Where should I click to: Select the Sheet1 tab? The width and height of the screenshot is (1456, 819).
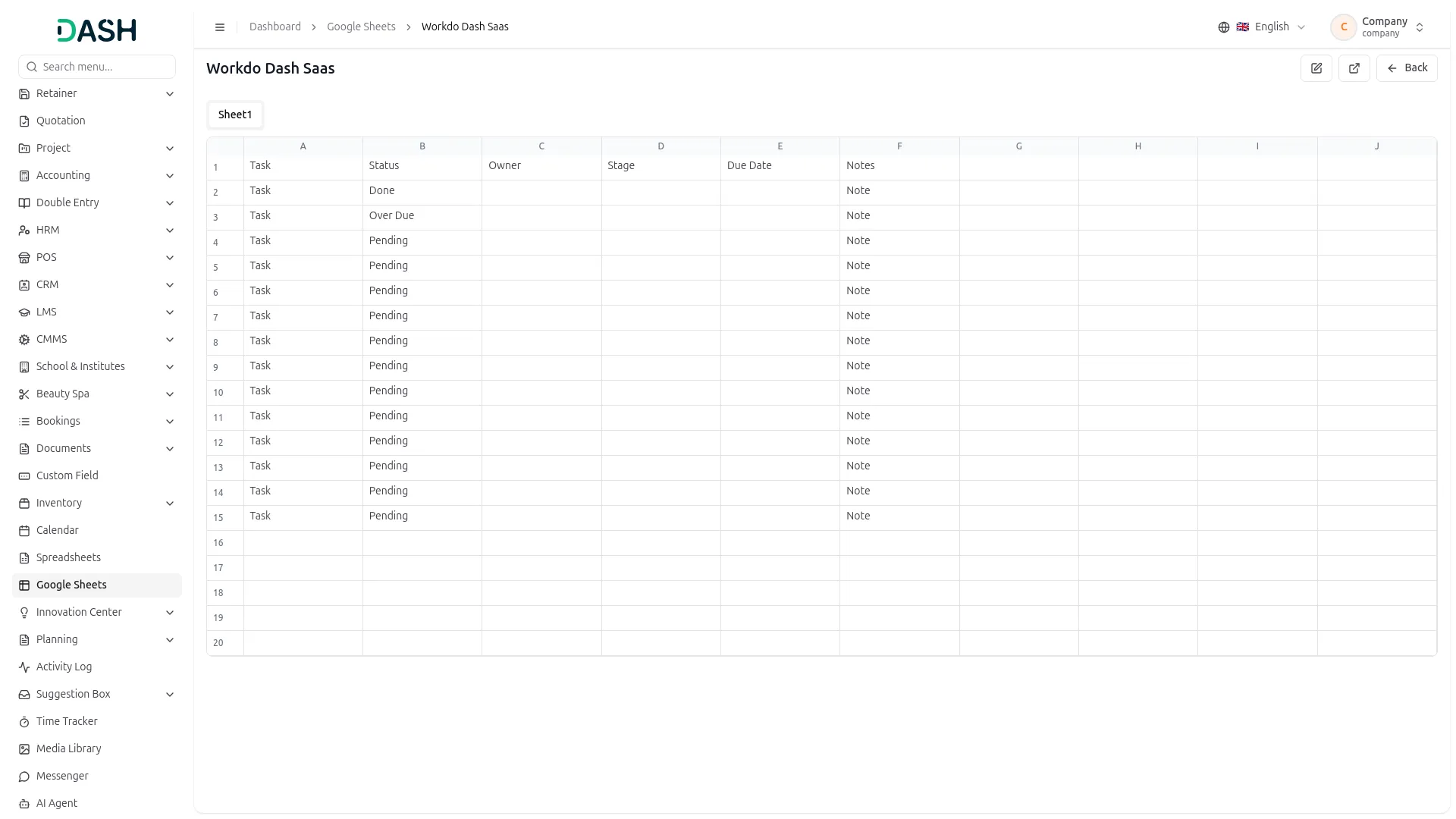pos(235,115)
